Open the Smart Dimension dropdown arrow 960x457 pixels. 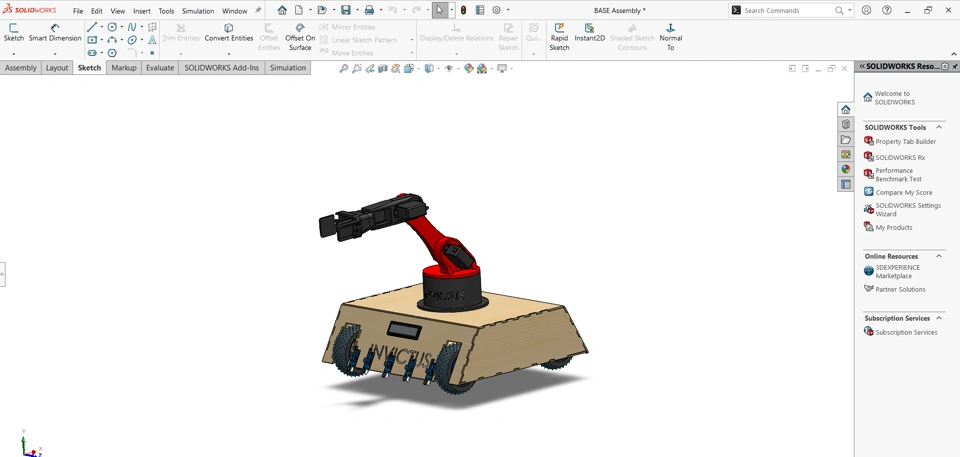pyautogui.click(x=55, y=54)
